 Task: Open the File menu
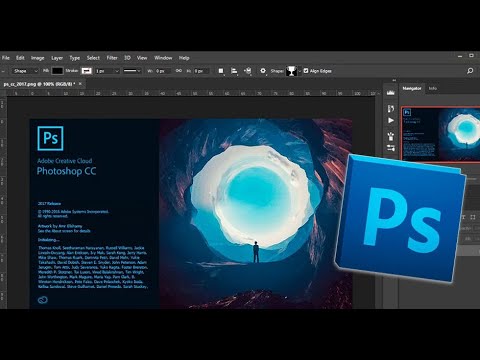tap(6, 58)
